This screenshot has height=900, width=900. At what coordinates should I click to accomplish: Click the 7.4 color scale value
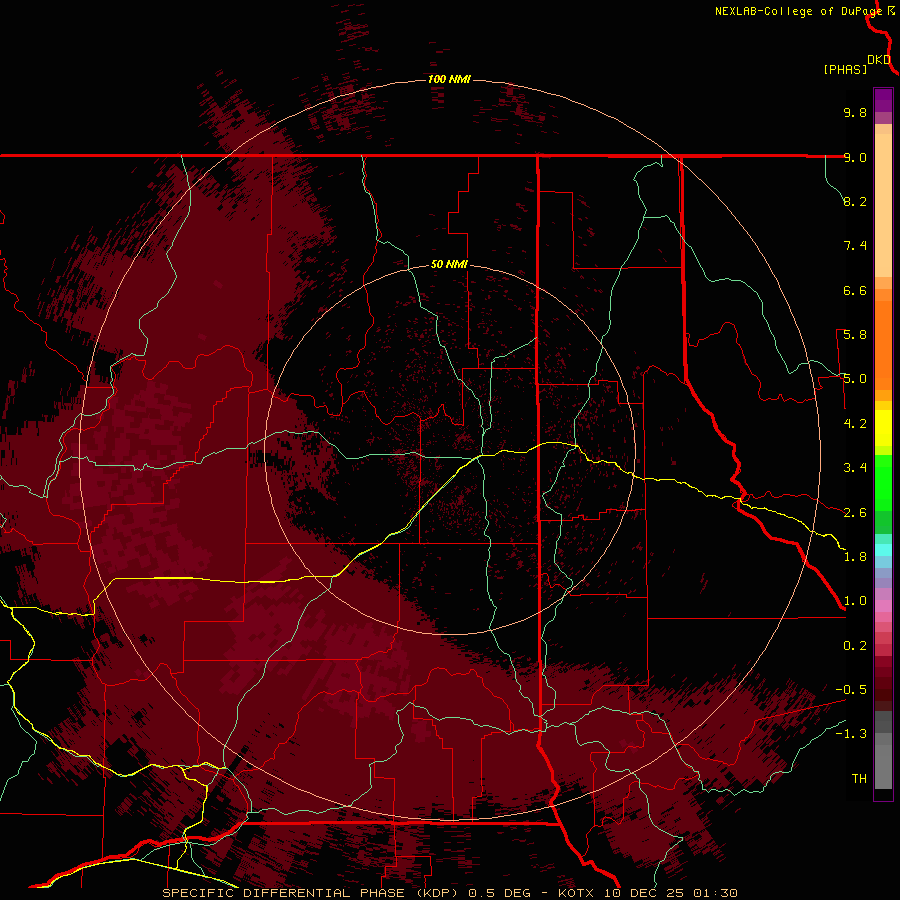coord(855,246)
